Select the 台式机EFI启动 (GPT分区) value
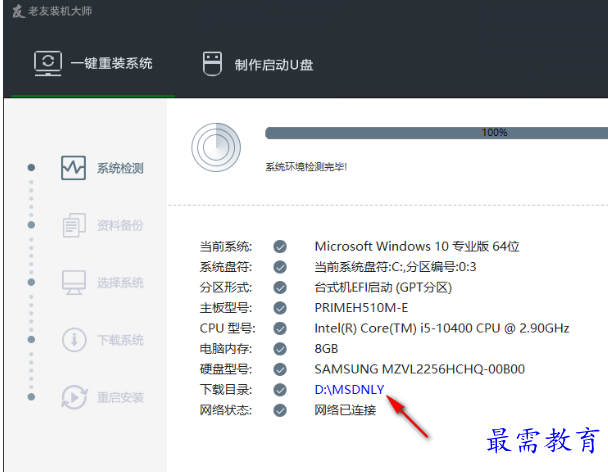 tap(383, 287)
